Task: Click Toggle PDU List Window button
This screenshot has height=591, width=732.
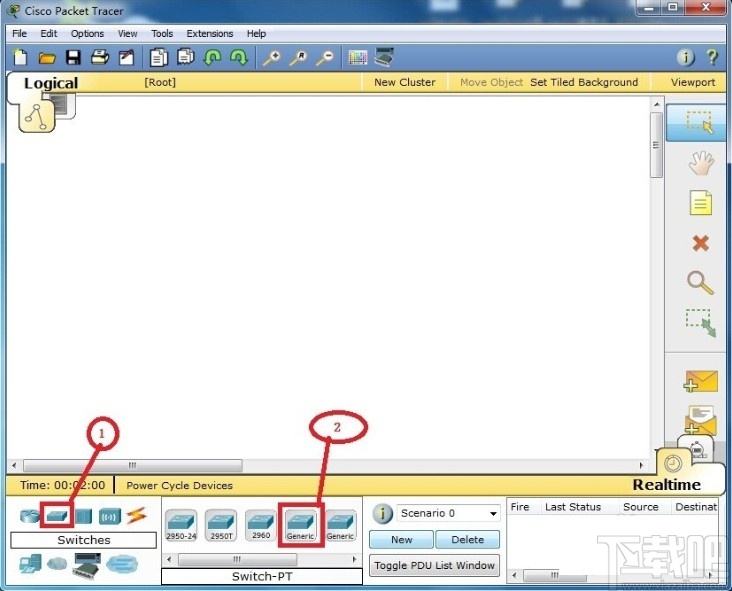Action: [434, 565]
